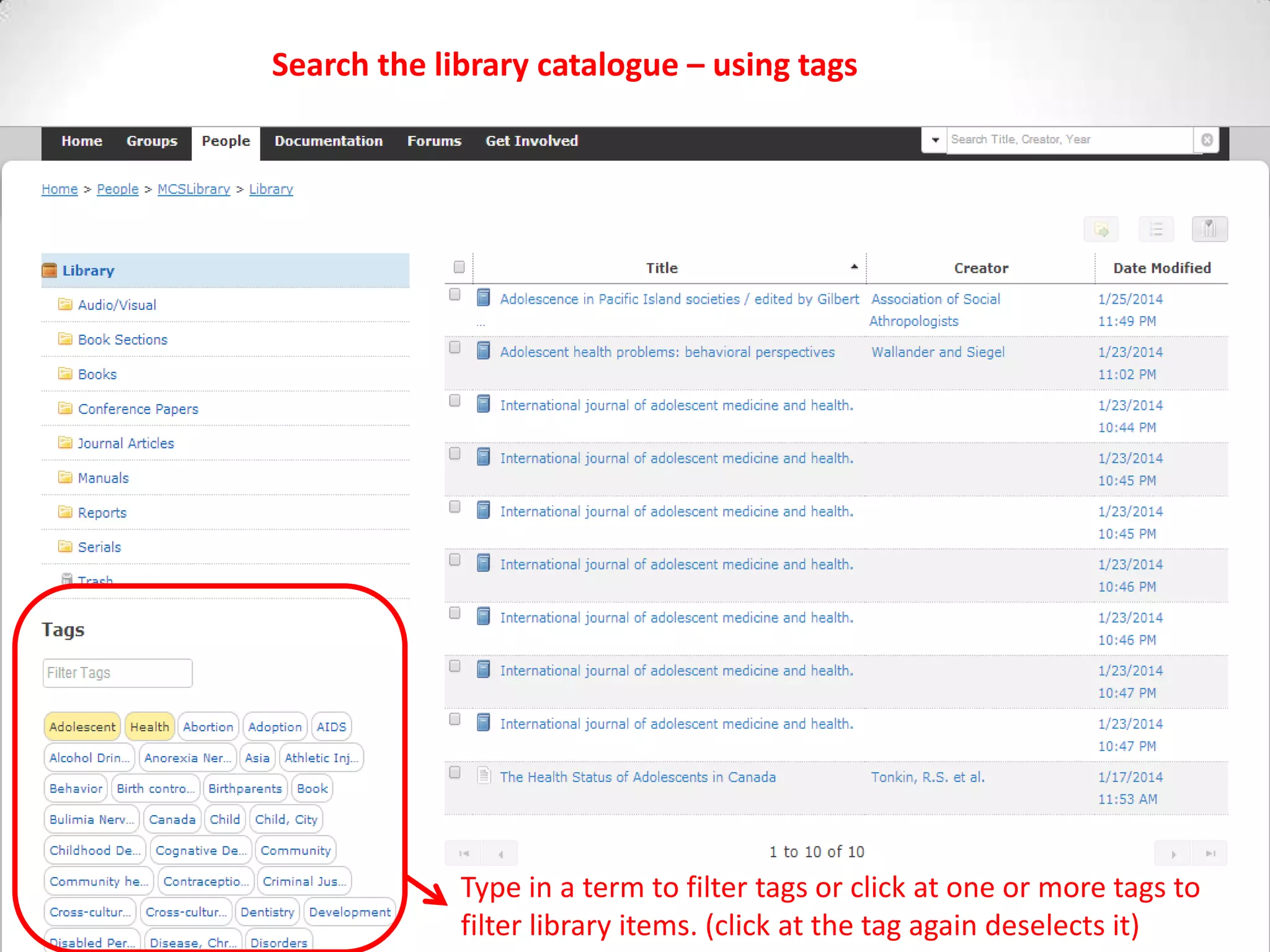Select the Canada tag
The image size is (1270, 952).
pyautogui.click(x=172, y=819)
